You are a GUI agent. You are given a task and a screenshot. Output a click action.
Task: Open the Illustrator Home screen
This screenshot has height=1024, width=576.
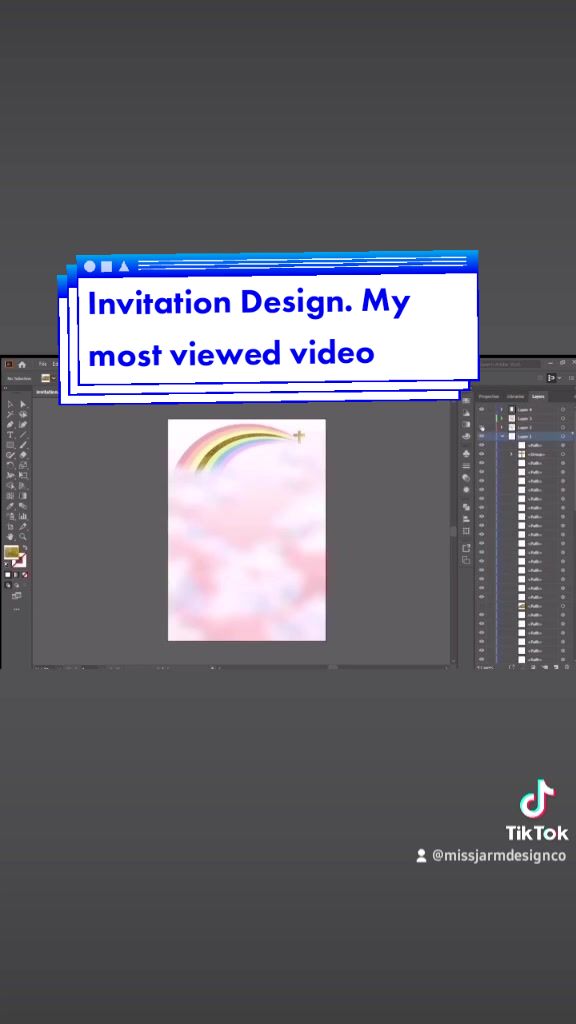22,364
